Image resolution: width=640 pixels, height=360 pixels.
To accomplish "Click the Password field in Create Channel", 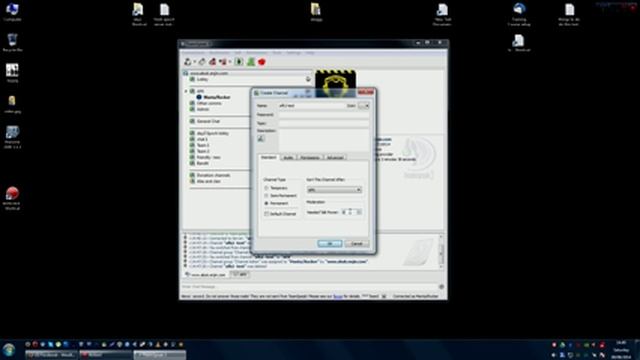I will (x=324, y=115).
